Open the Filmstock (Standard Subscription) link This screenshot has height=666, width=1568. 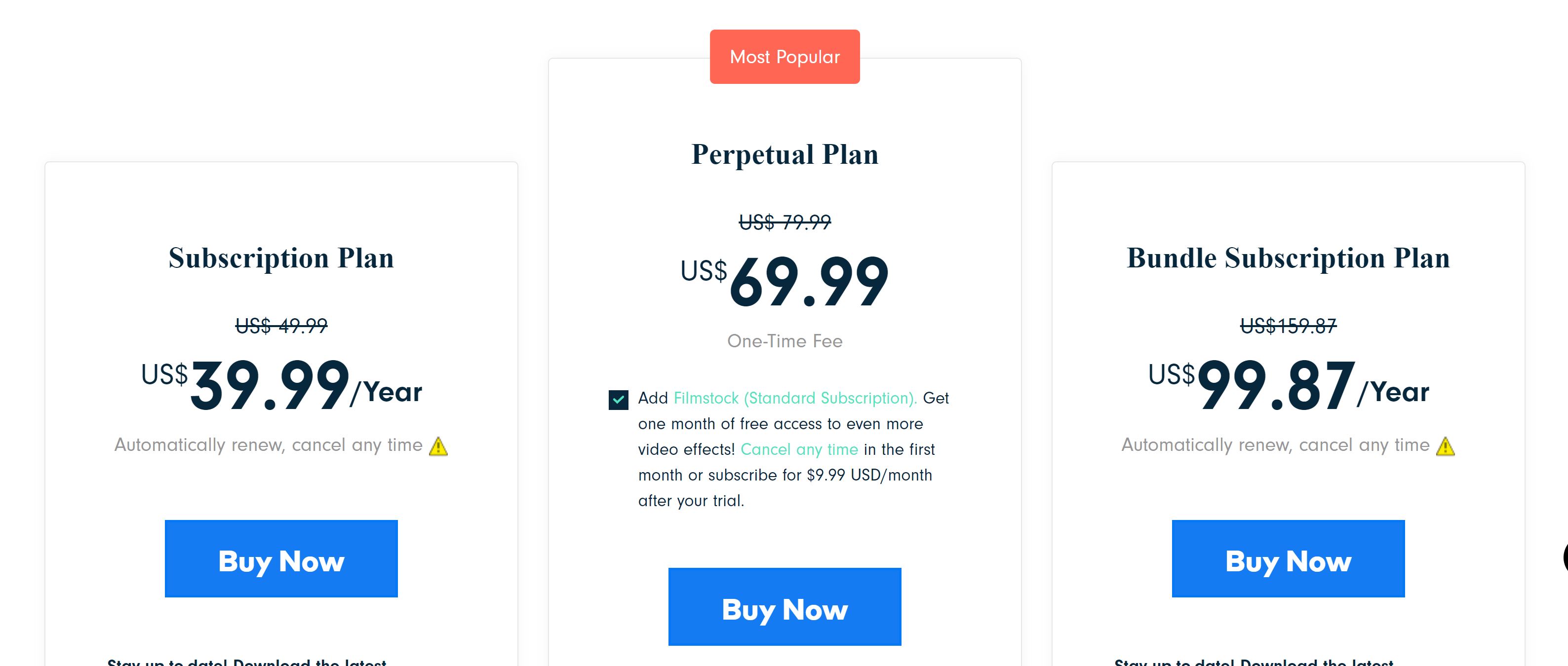[x=795, y=398]
